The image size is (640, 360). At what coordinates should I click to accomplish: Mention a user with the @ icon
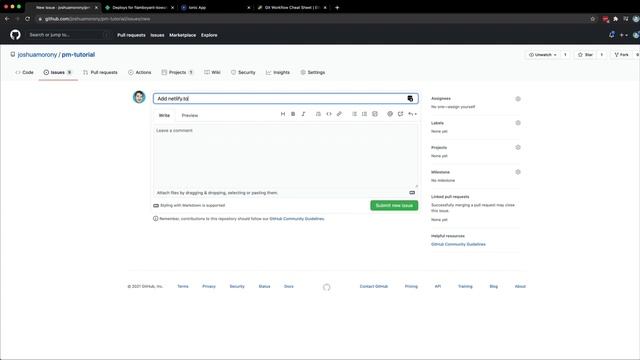click(x=390, y=114)
